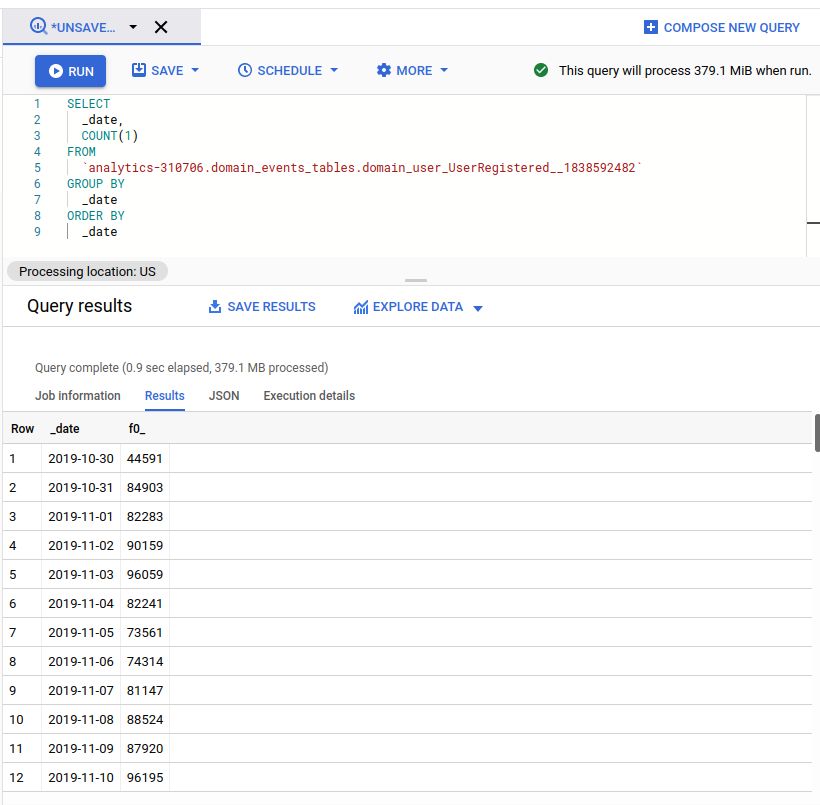Screen dimensions: 820x805
Task: Click the COUNT(1) expression in editor
Action: (x=110, y=136)
